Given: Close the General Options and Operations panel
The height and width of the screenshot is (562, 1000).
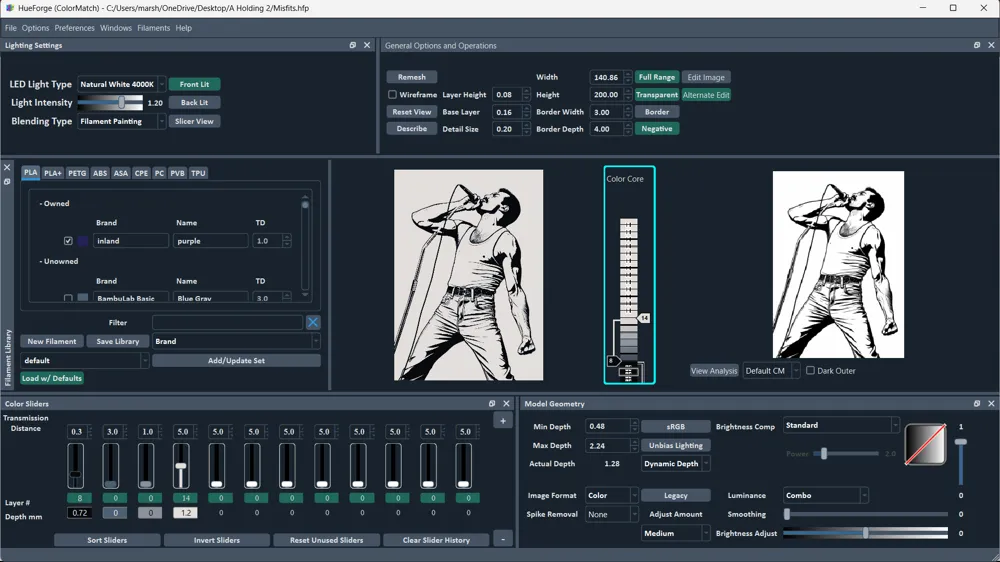Looking at the screenshot, I should click(991, 45).
